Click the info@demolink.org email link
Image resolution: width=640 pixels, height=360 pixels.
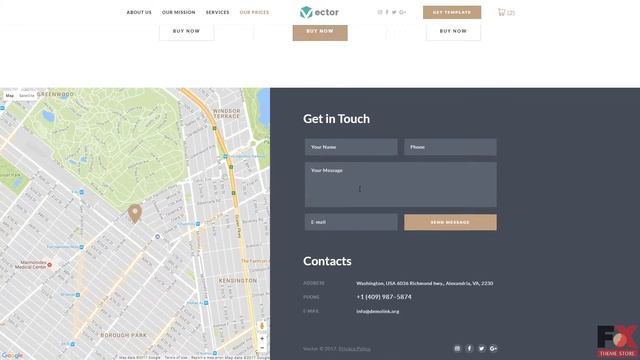[x=378, y=311]
